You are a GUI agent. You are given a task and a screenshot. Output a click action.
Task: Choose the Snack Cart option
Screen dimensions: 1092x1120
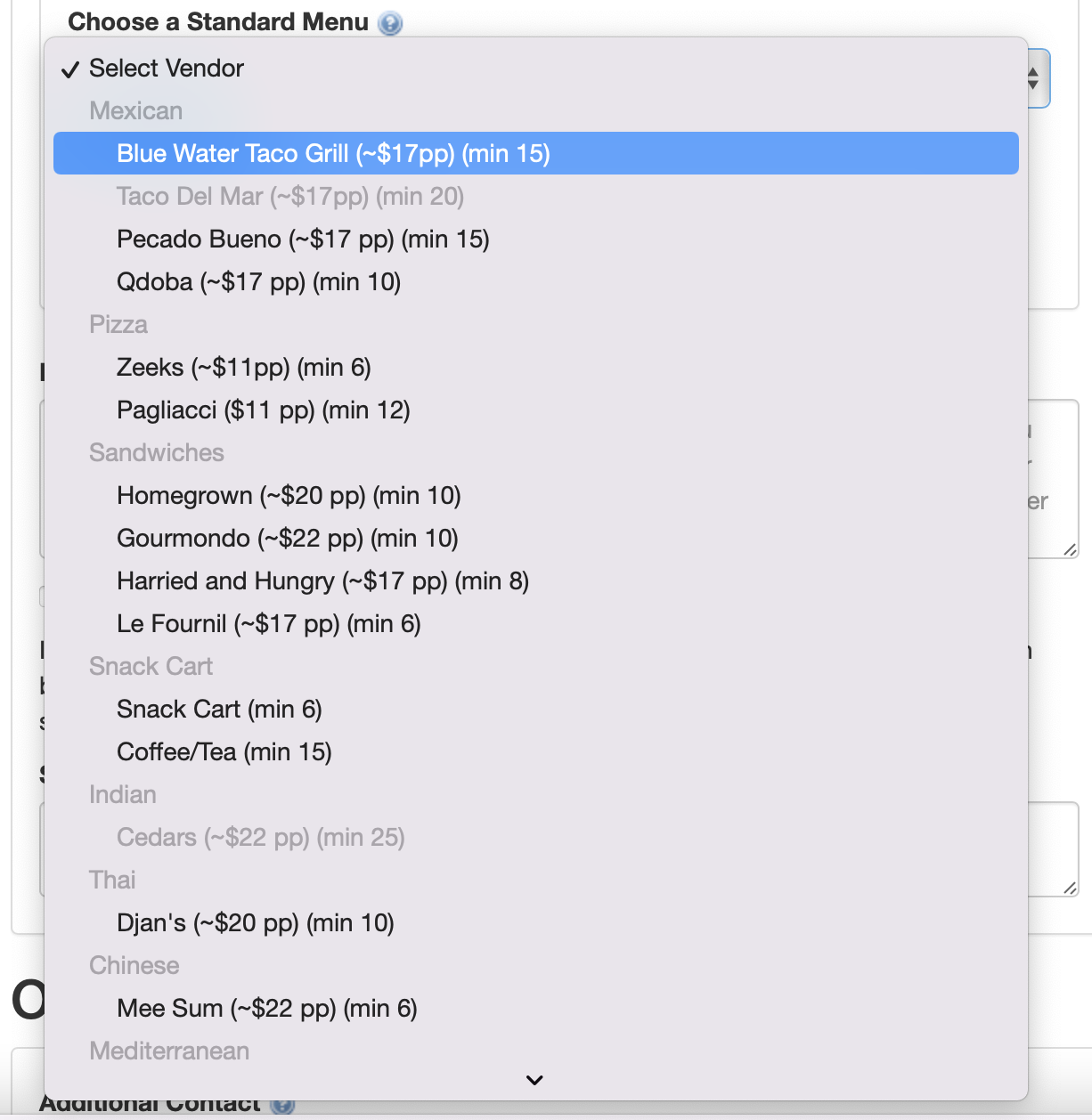[219, 709]
